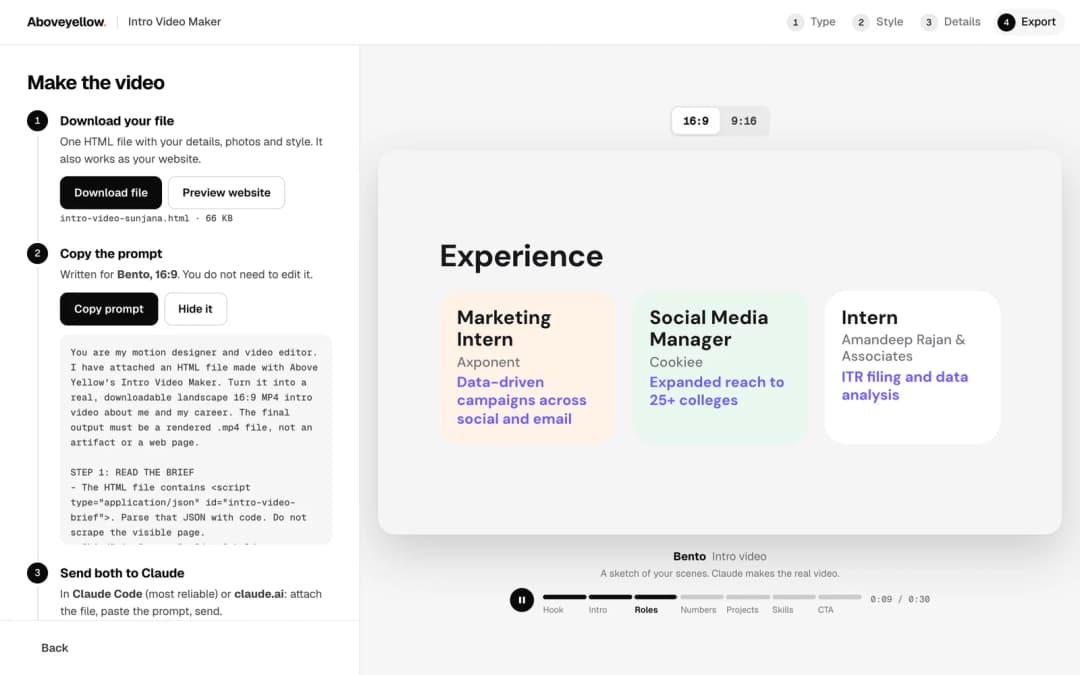Jump to the Numbers scene segment
Screen dimensions: 1080x675
(x=702, y=603)
